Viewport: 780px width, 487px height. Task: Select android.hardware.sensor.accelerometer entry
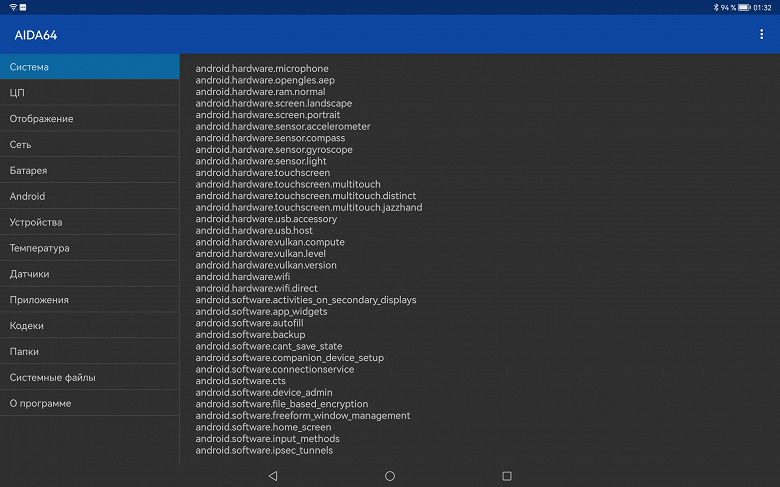click(x=283, y=126)
